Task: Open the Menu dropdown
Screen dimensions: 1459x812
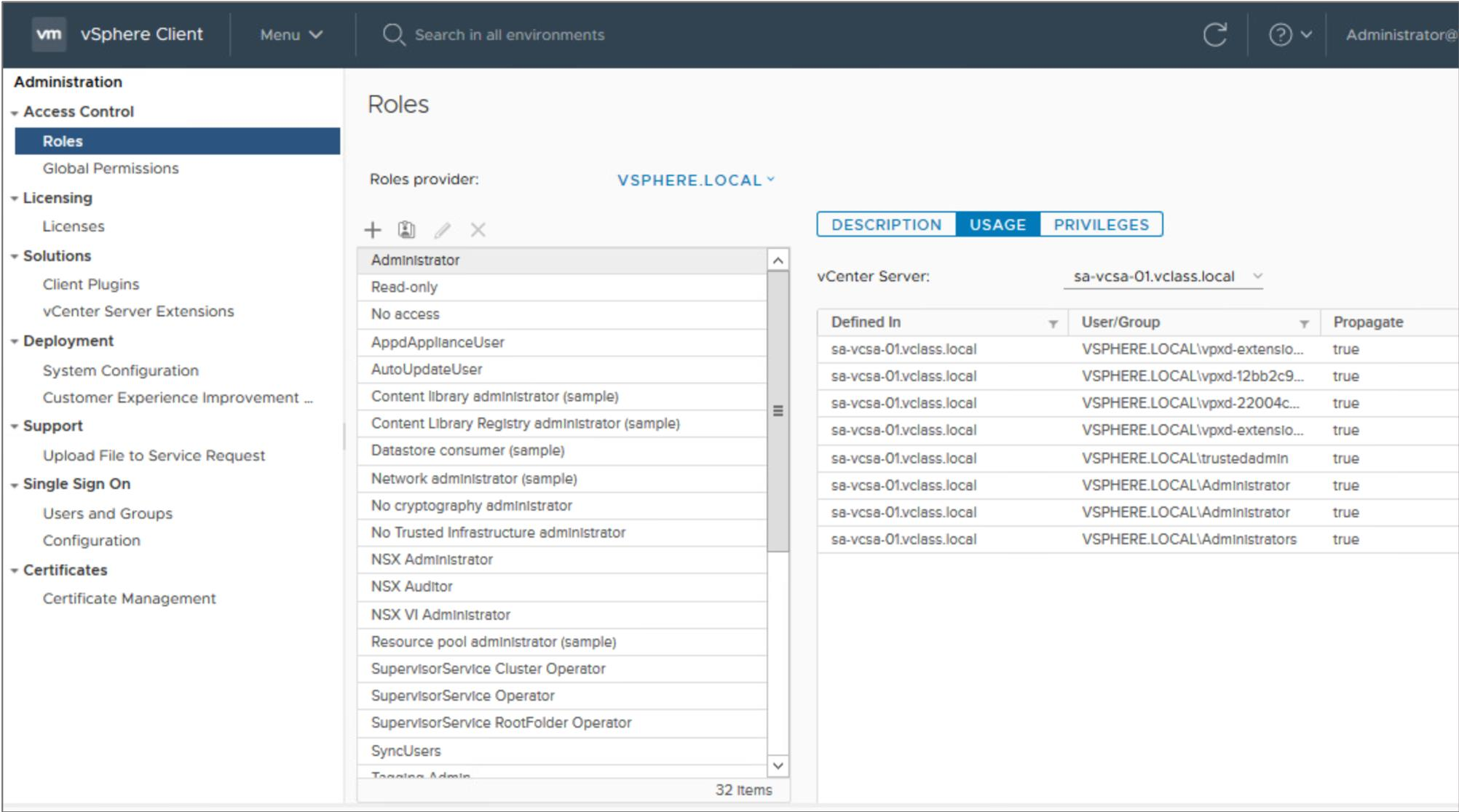Action: pos(291,34)
